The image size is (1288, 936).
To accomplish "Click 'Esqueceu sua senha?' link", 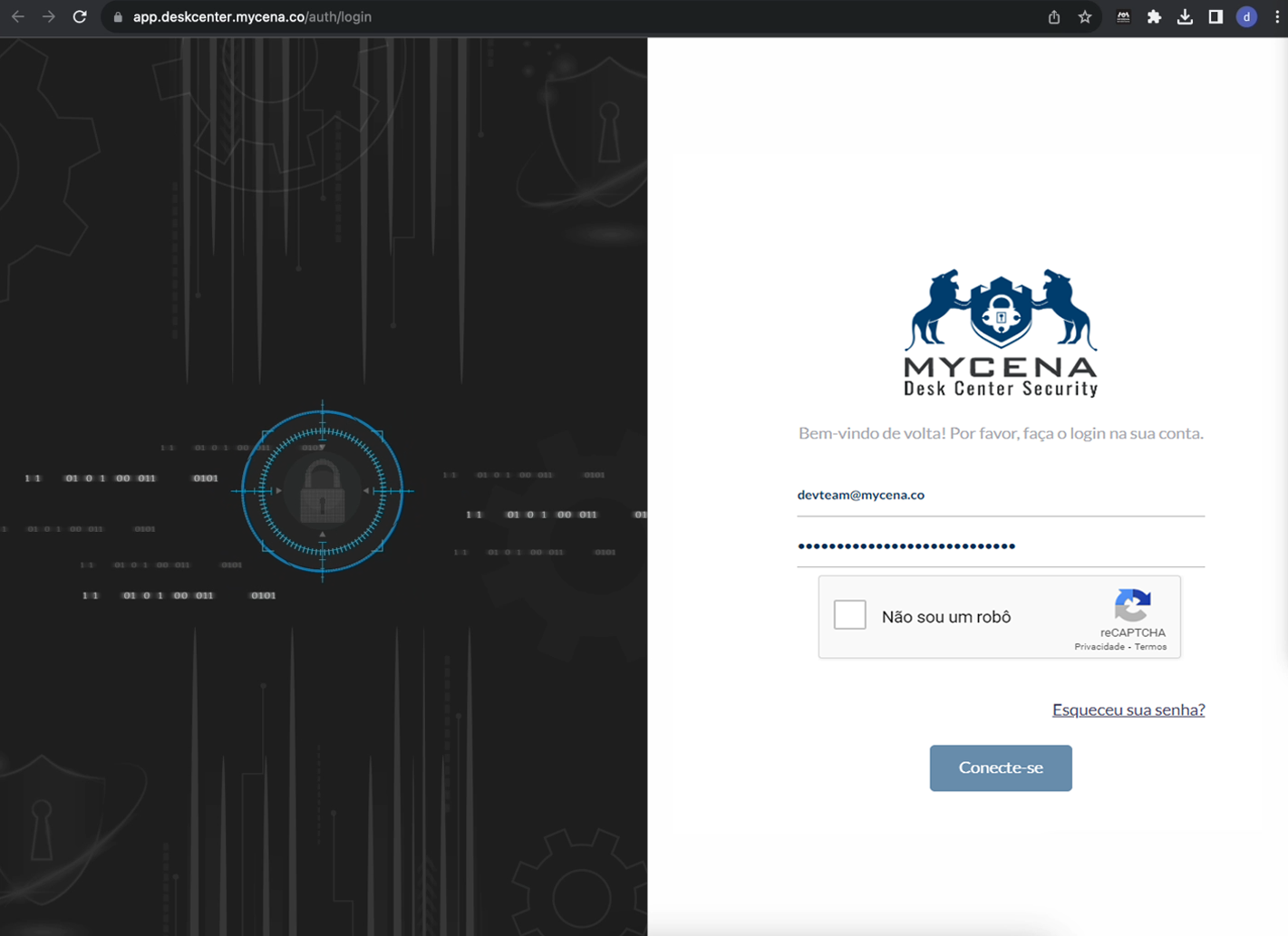I will point(1128,709).
